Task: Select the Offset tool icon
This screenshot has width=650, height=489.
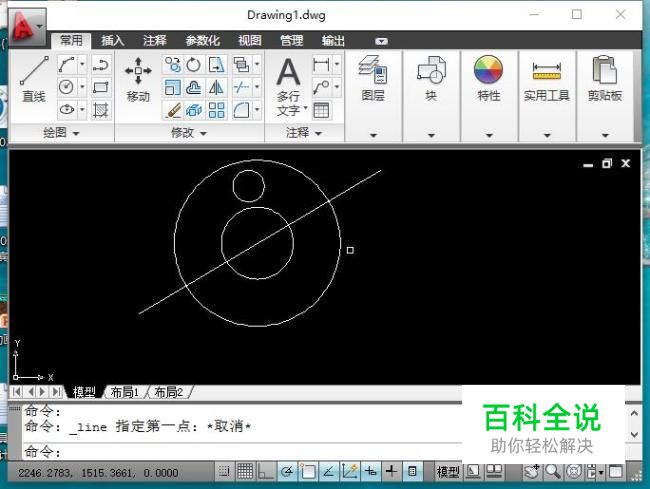Action: click(x=194, y=87)
